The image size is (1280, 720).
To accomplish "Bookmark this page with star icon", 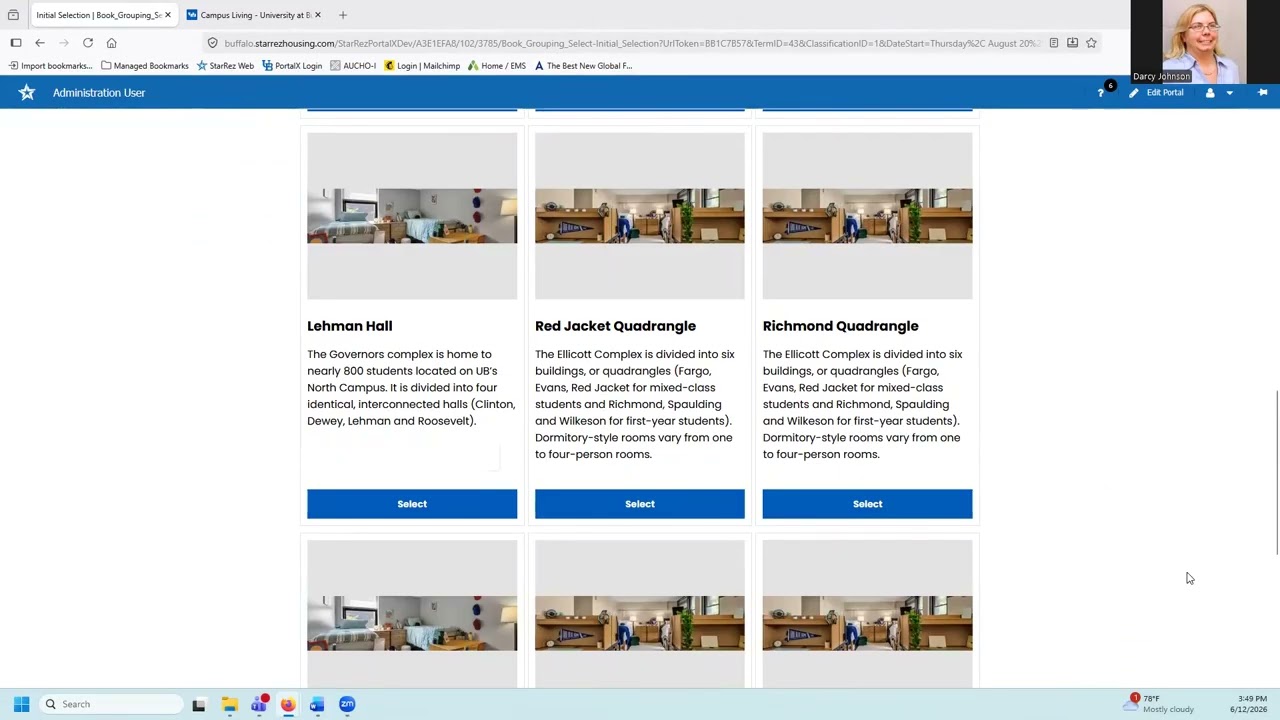I will pos(1091,43).
